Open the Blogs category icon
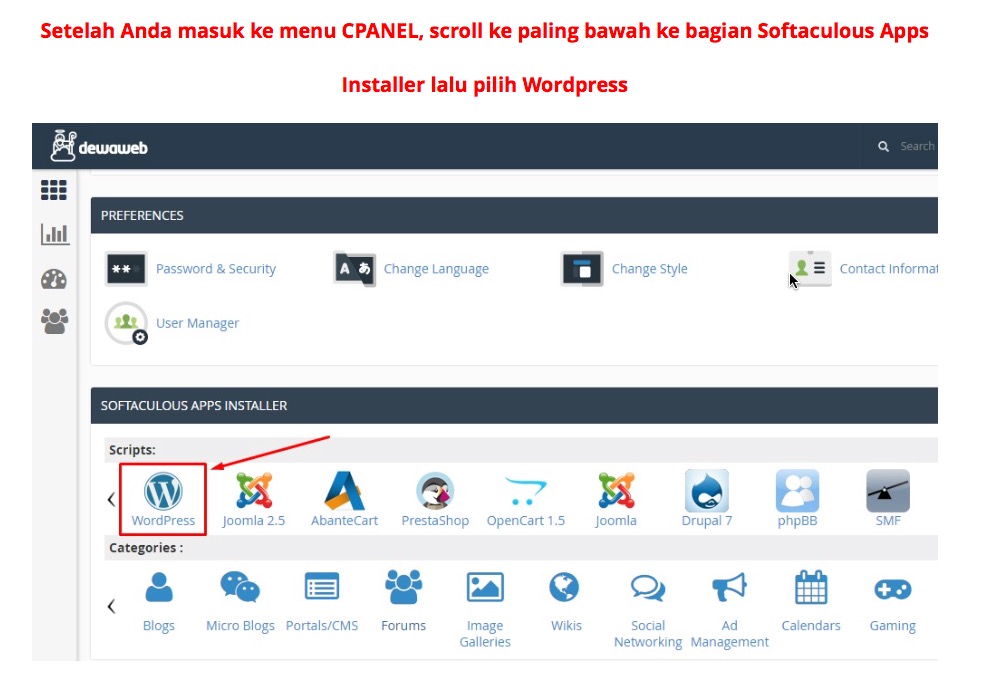 click(x=159, y=587)
